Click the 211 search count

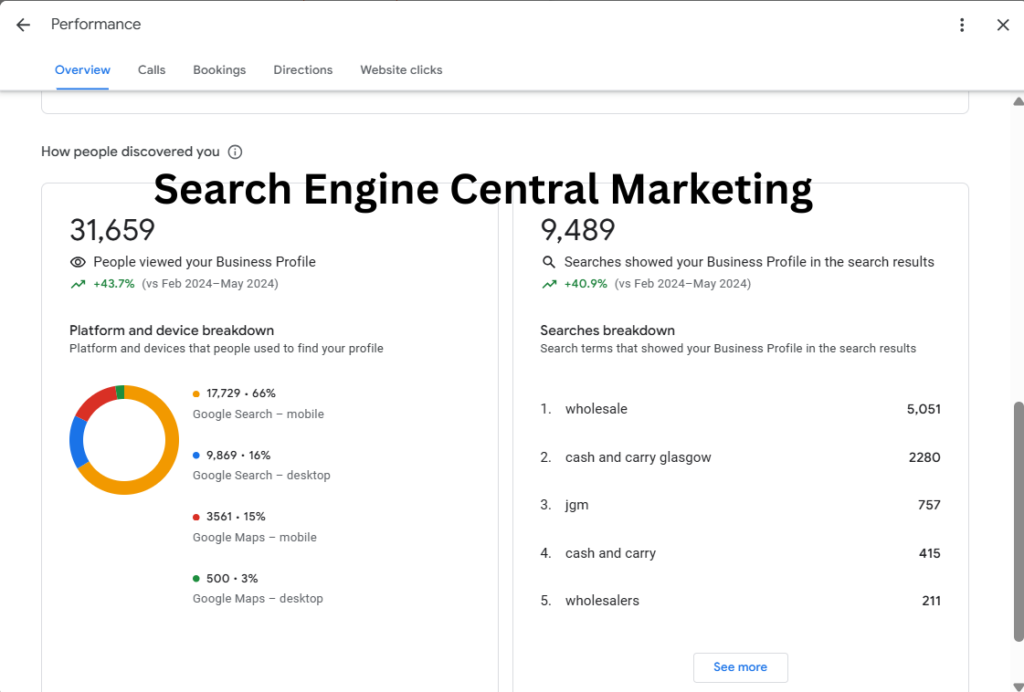pos(931,601)
